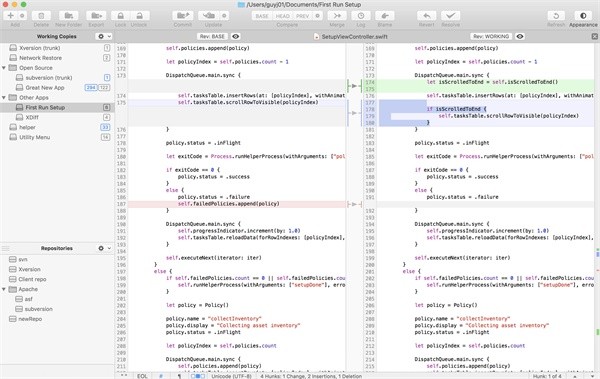The width and height of the screenshot is (600, 379).
Task: Click the Add toolbar button
Action: tap(10, 16)
